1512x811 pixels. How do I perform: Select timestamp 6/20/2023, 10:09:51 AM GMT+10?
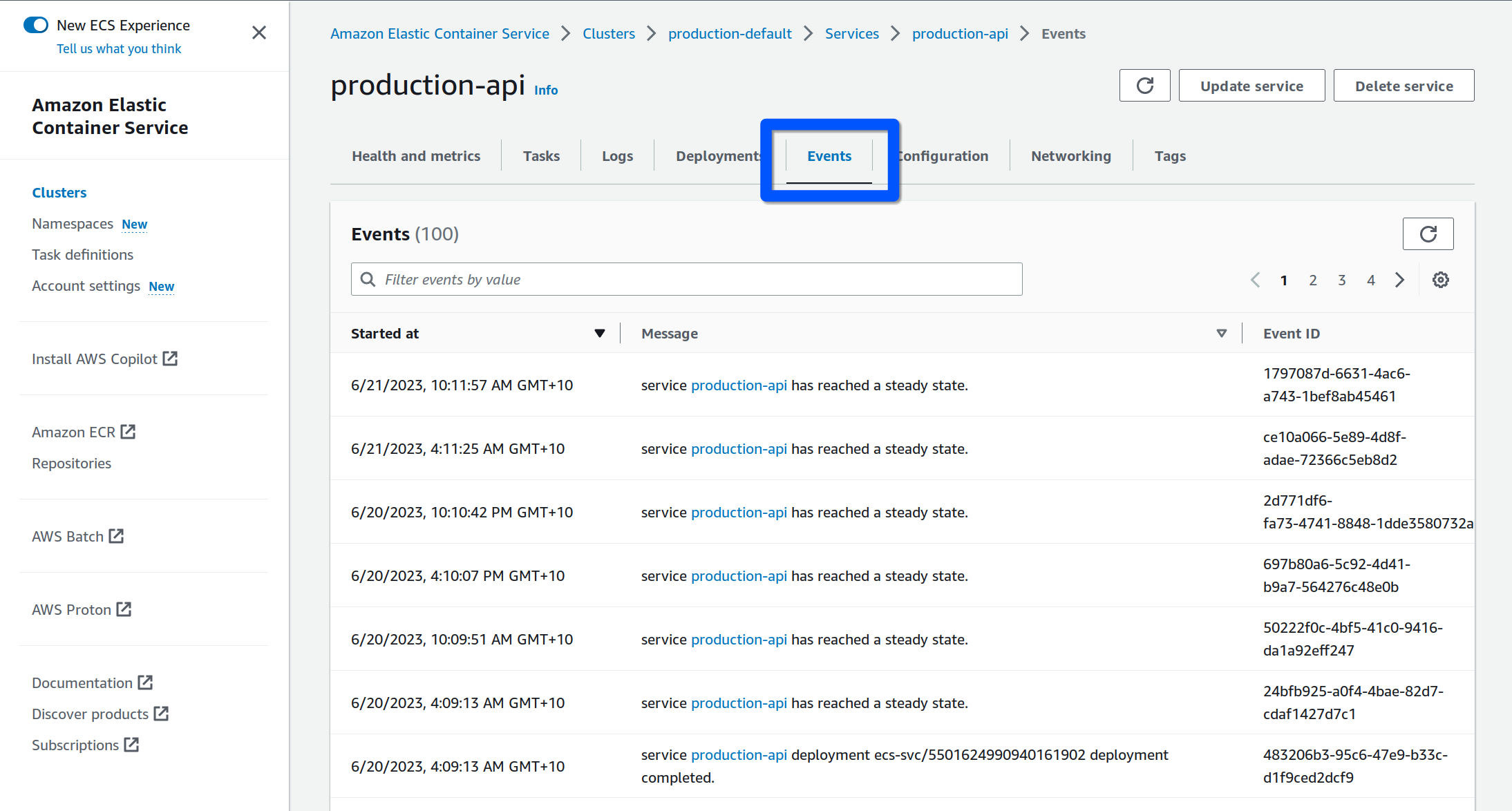pos(462,640)
